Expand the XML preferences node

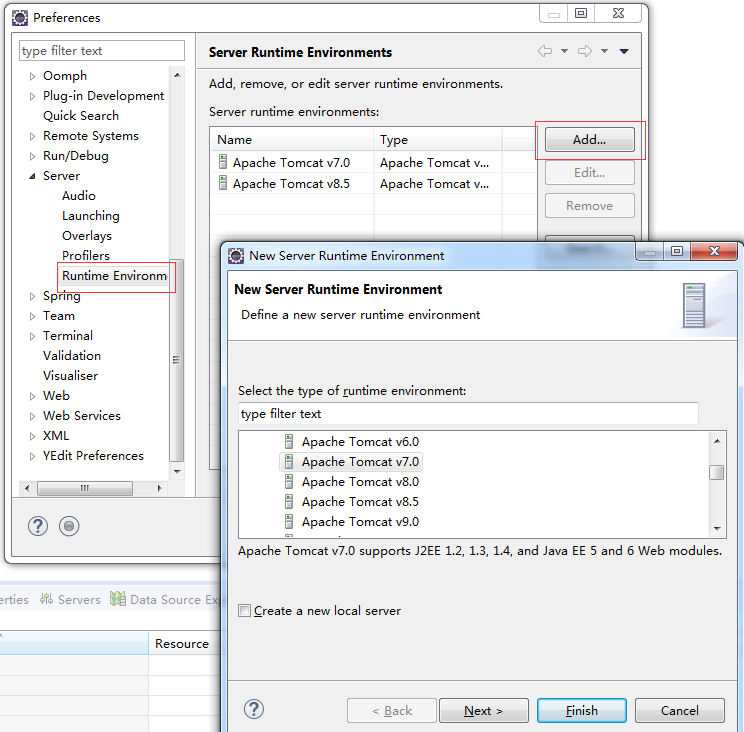(x=32, y=436)
